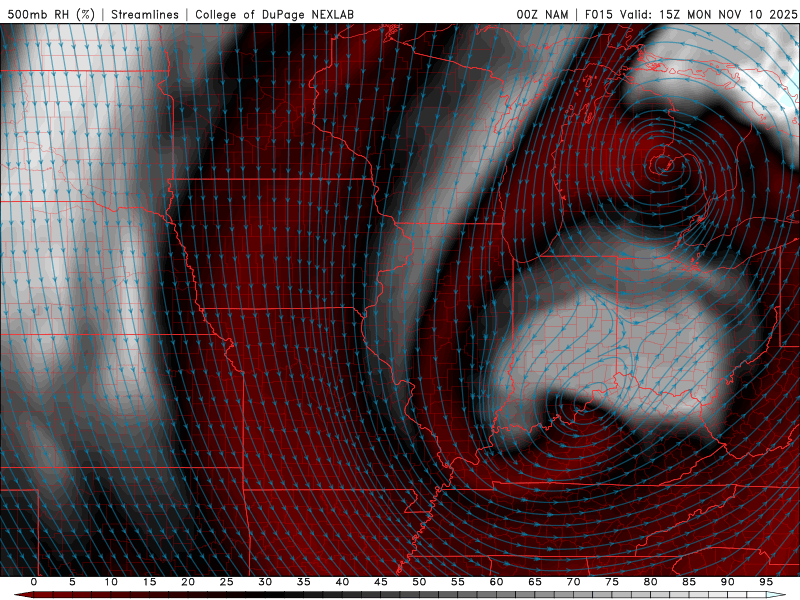Viewport: 800px width, 600px height.
Task: Click colorbar label '55'
Action: [x=458, y=582]
